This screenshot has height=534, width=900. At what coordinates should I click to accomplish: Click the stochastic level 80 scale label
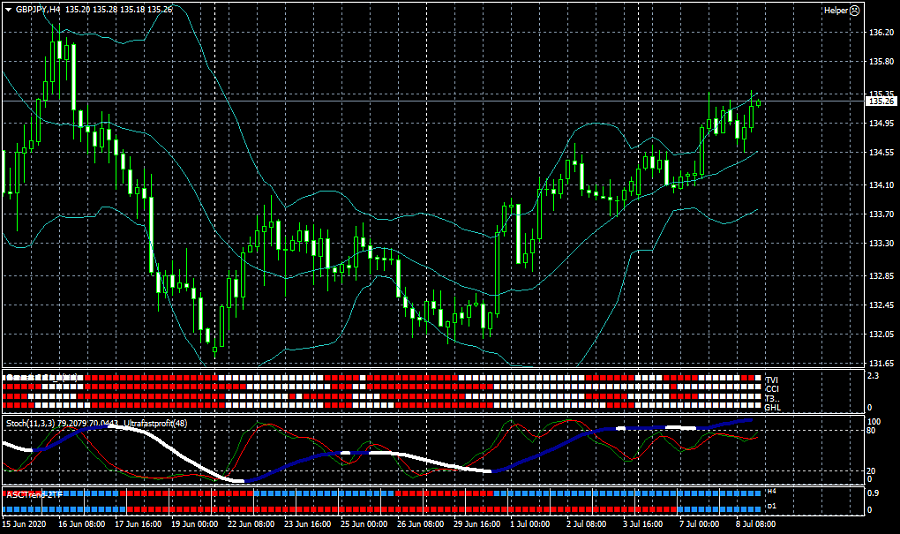coord(871,431)
